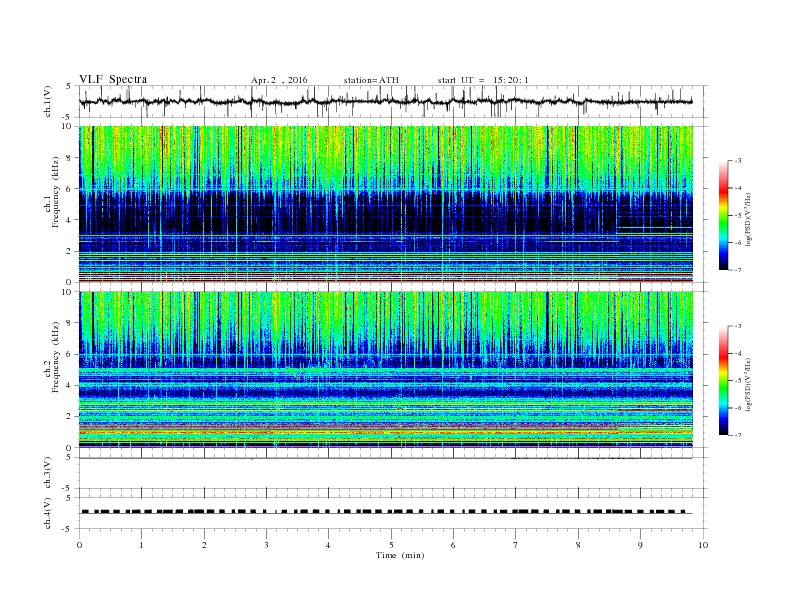
Task: Select the 'Apr. 2, 2016' date label
Action: (279, 80)
